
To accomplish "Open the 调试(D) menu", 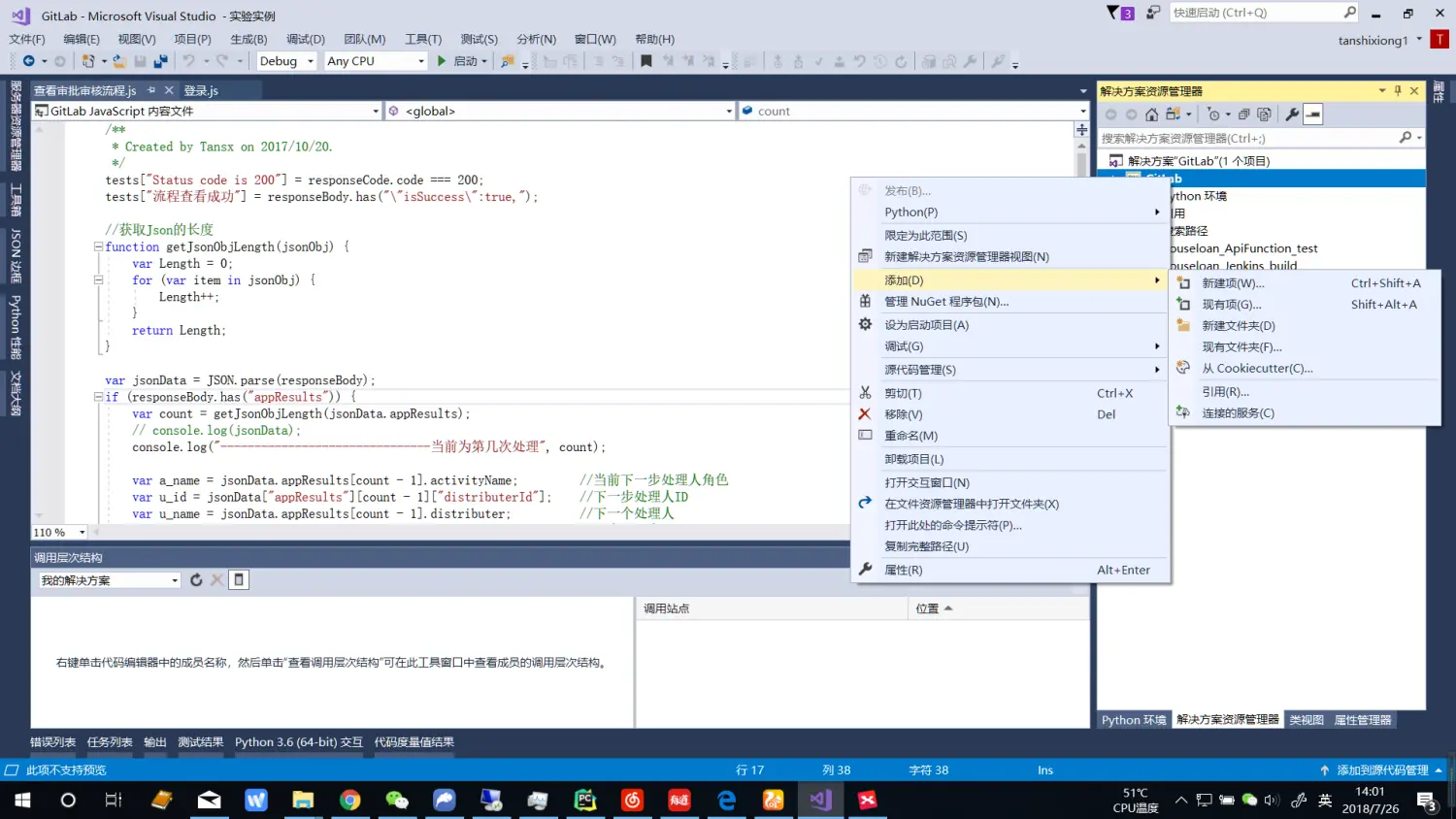I will [x=306, y=39].
